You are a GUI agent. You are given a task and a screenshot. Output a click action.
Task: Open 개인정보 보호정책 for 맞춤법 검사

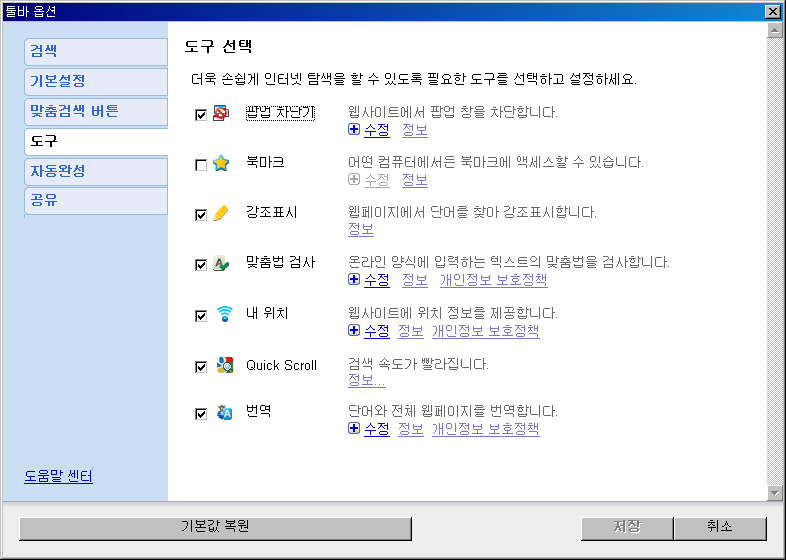click(x=494, y=280)
